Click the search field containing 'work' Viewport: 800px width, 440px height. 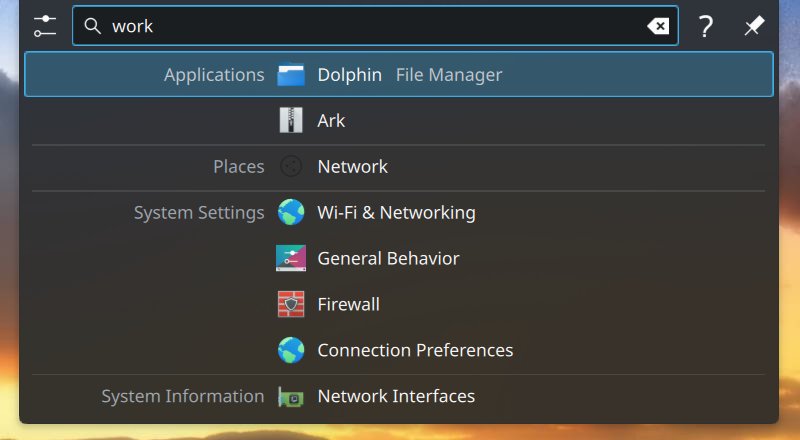click(x=370, y=27)
